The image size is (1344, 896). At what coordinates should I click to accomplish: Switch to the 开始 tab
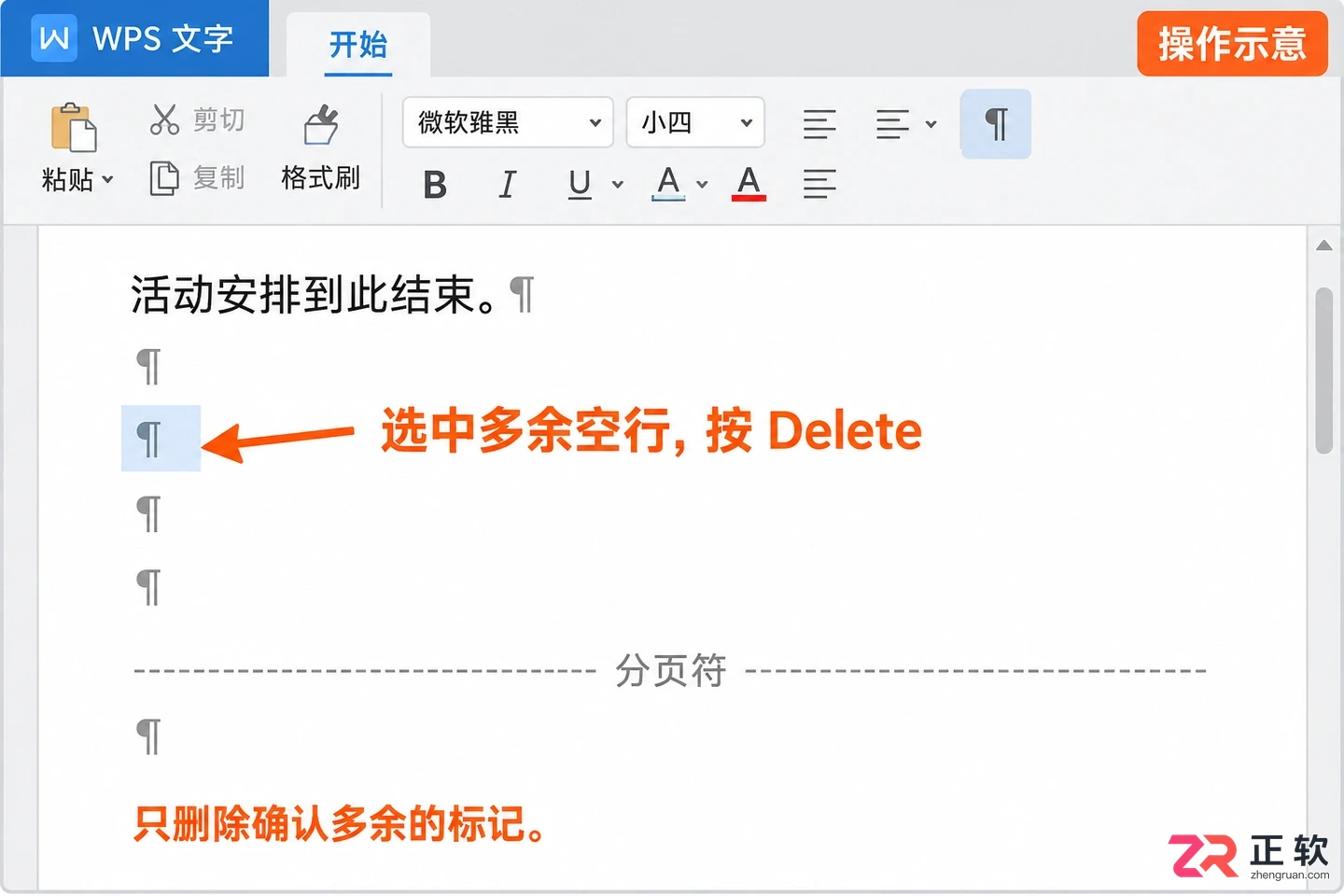(358, 44)
